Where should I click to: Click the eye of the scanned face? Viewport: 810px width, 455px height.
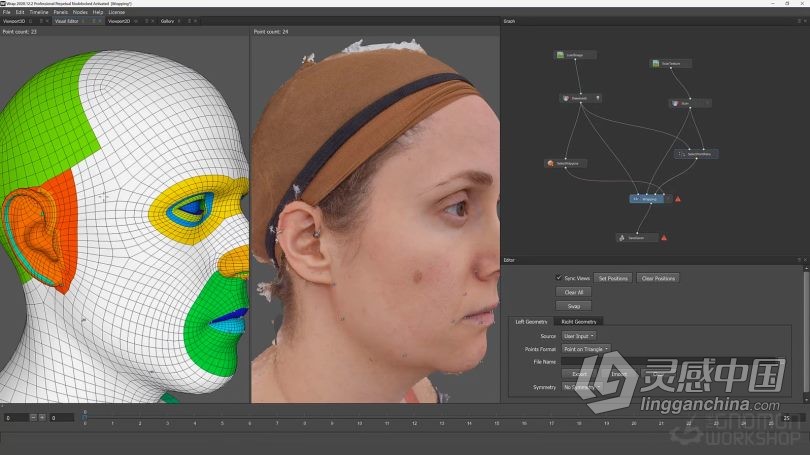(x=457, y=208)
